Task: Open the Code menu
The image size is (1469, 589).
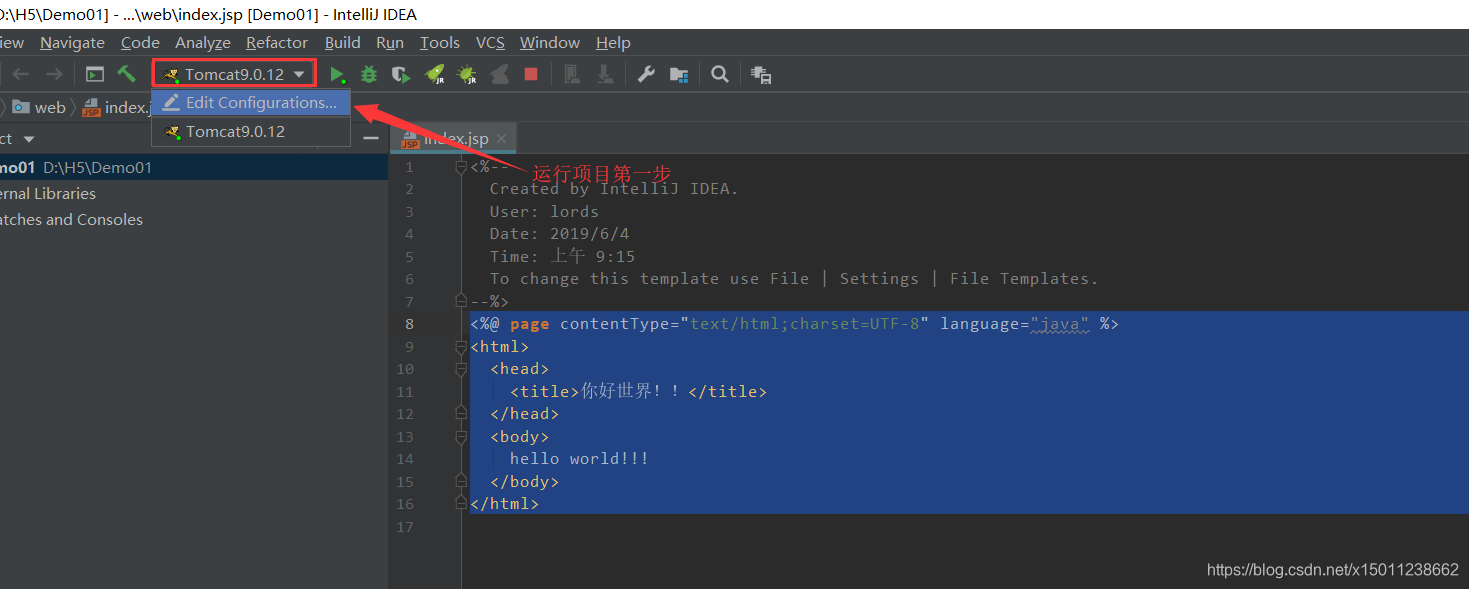Action: (140, 42)
